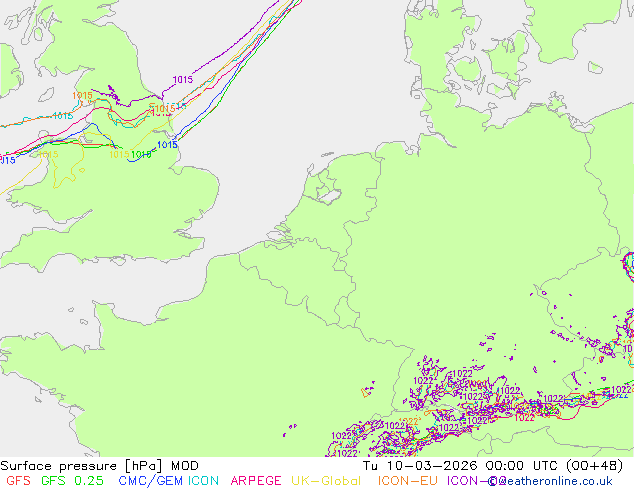Click the Surface pressure [hPa] MOD title

point(99,466)
